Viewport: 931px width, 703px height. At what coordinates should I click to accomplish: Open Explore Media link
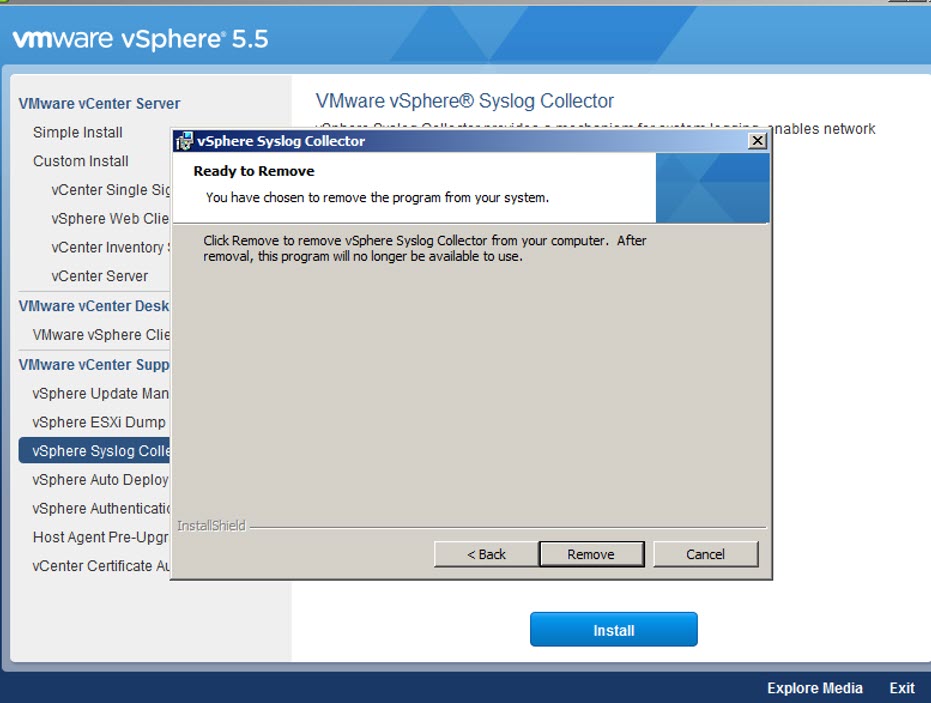[814, 688]
